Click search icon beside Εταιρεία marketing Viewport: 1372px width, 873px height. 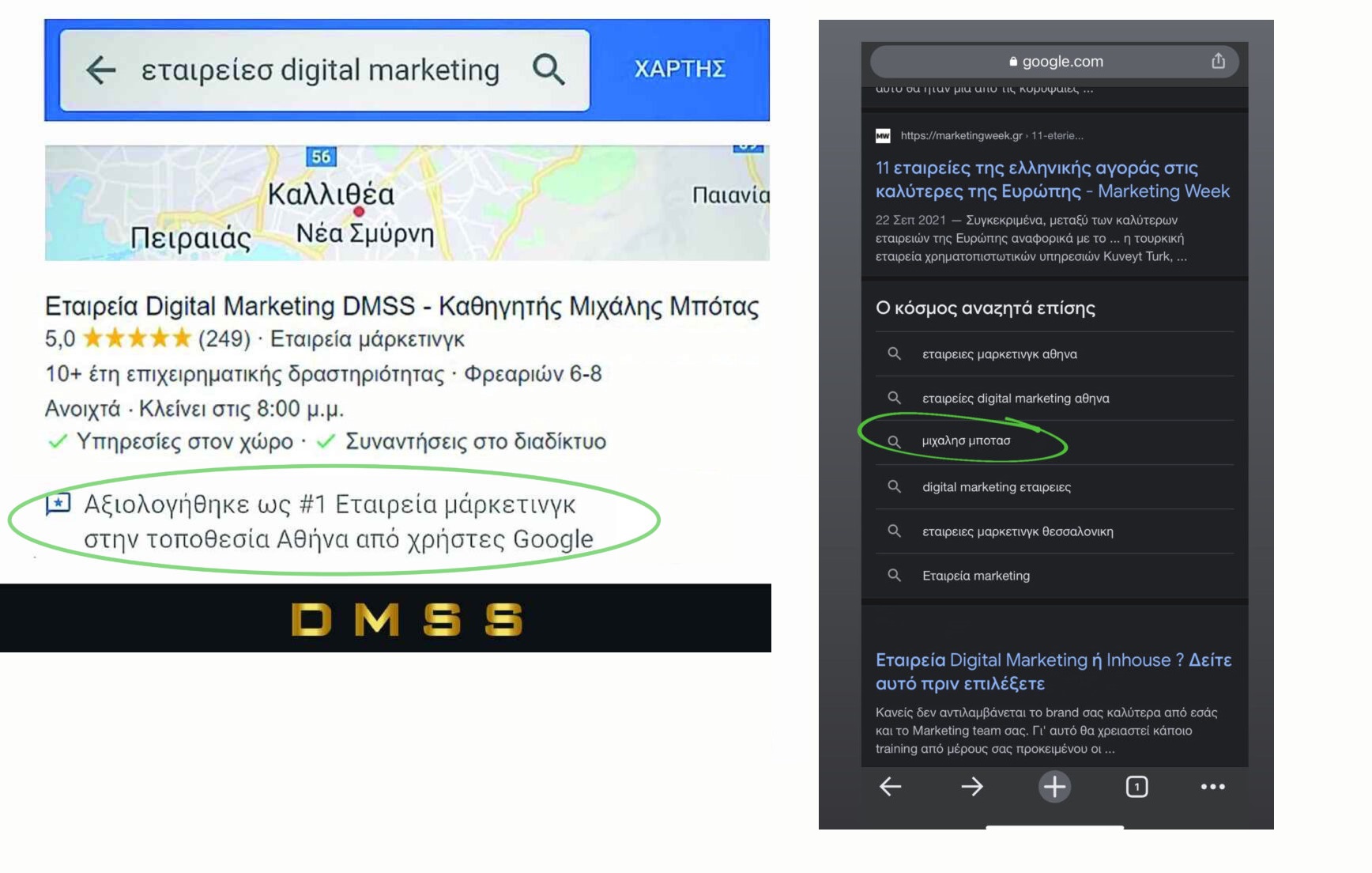click(894, 575)
